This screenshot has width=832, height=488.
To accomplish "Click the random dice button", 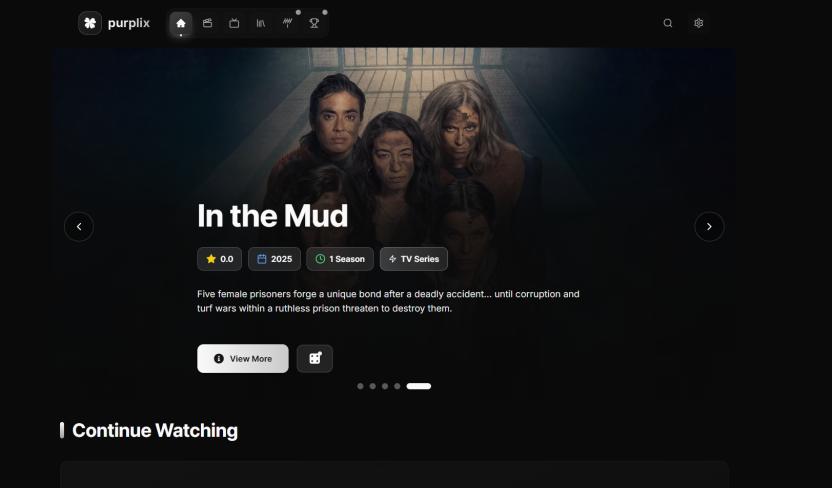I will [x=315, y=359].
